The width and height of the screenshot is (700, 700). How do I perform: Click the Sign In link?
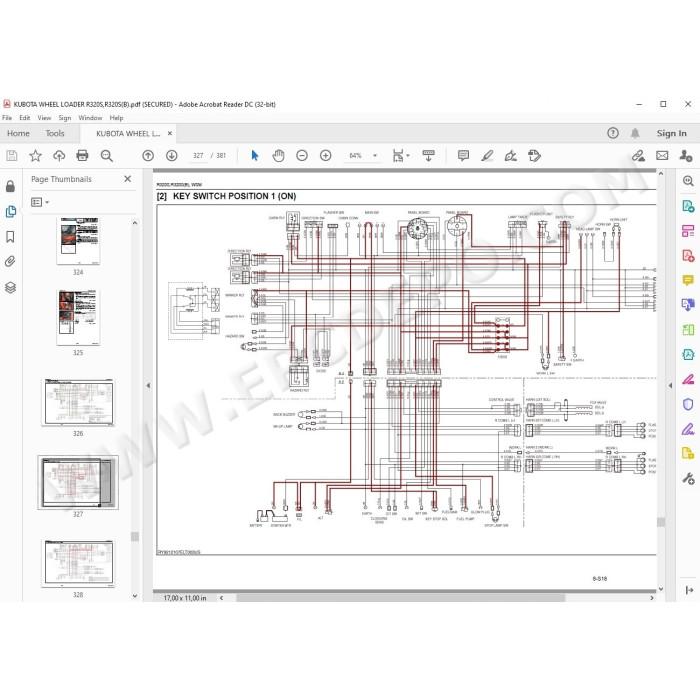(671, 133)
